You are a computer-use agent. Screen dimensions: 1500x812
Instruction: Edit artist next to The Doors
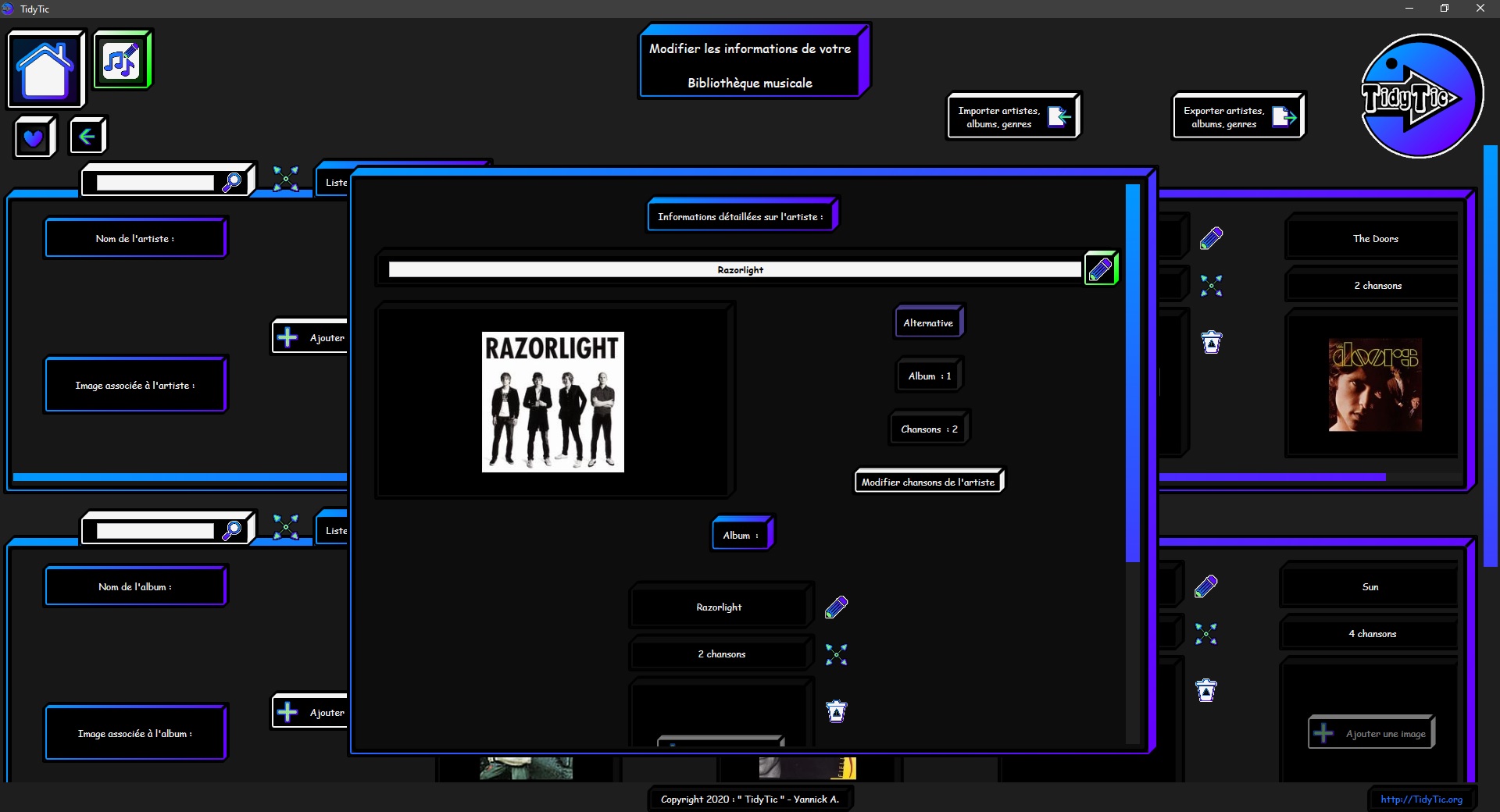(1211, 238)
